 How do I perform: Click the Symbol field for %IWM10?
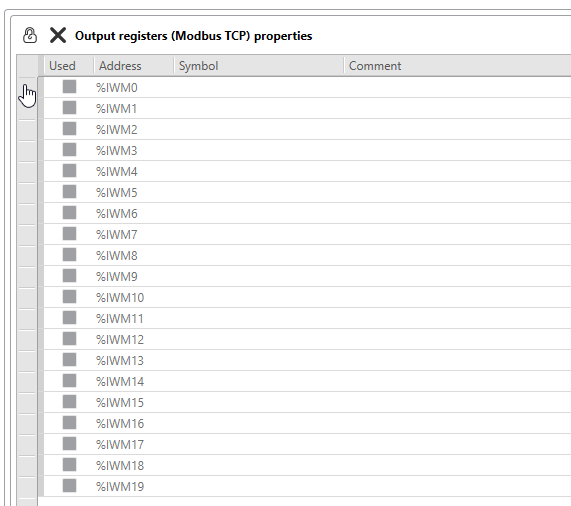pyautogui.click(x=259, y=297)
